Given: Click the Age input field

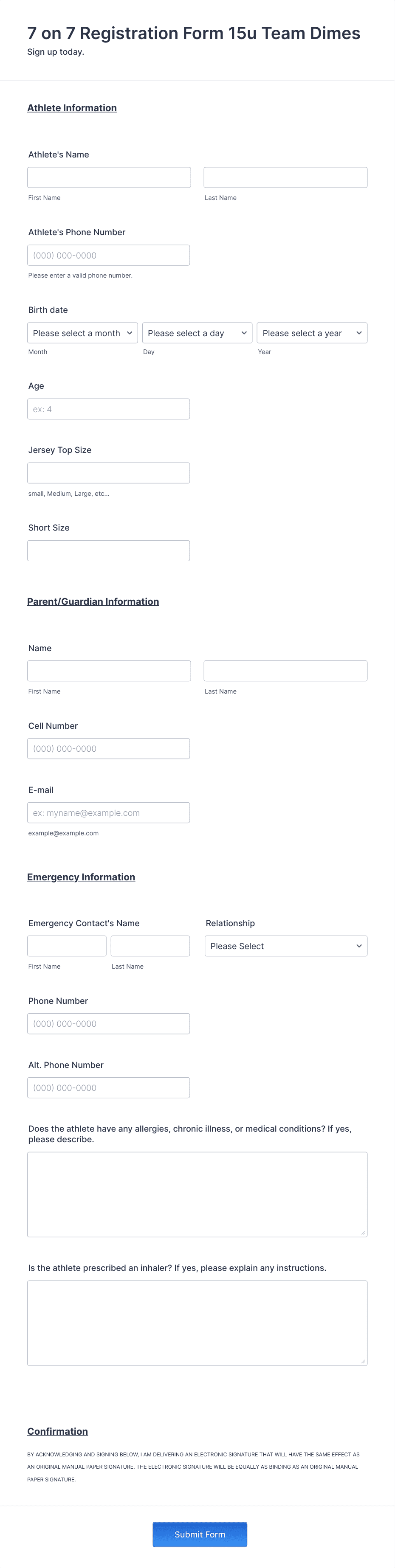Looking at the screenshot, I should (x=108, y=408).
